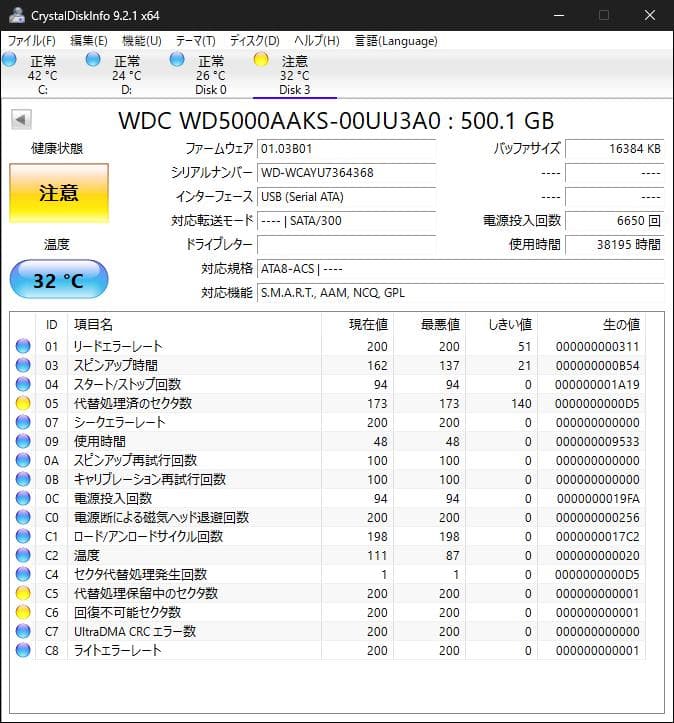Switch to the D: disk tab
Viewport: 674px width, 723px height.
(127, 74)
